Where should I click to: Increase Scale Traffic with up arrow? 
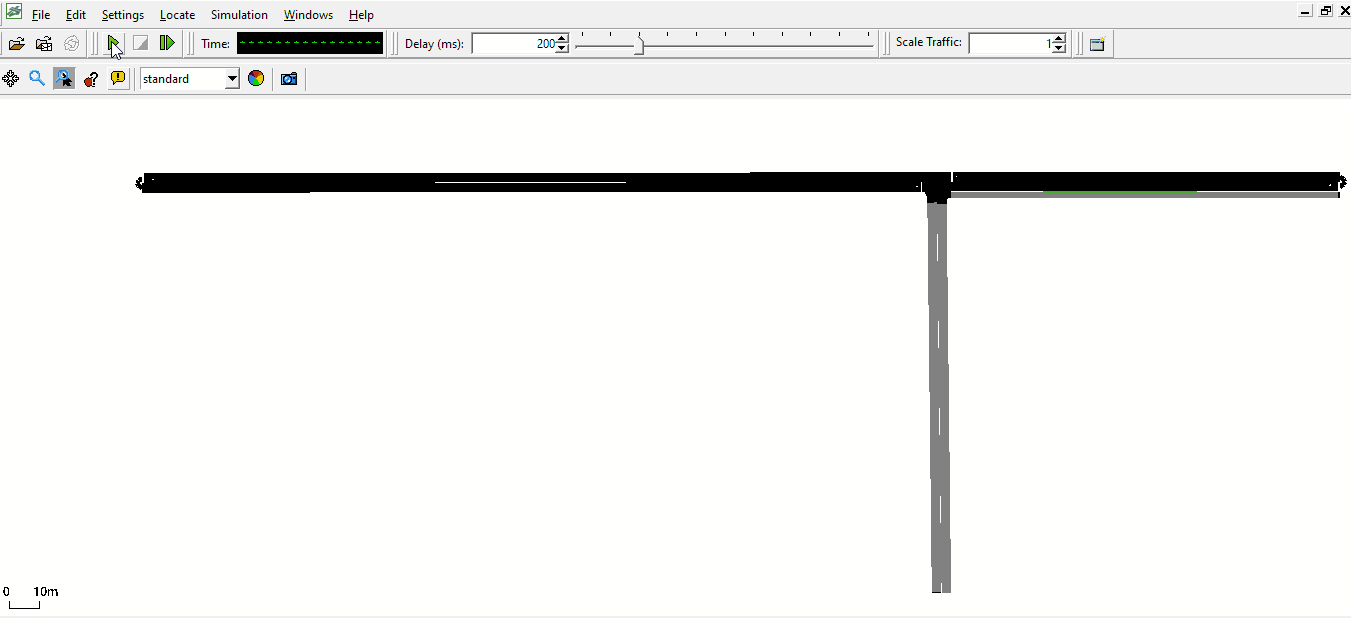click(x=1060, y=39)
